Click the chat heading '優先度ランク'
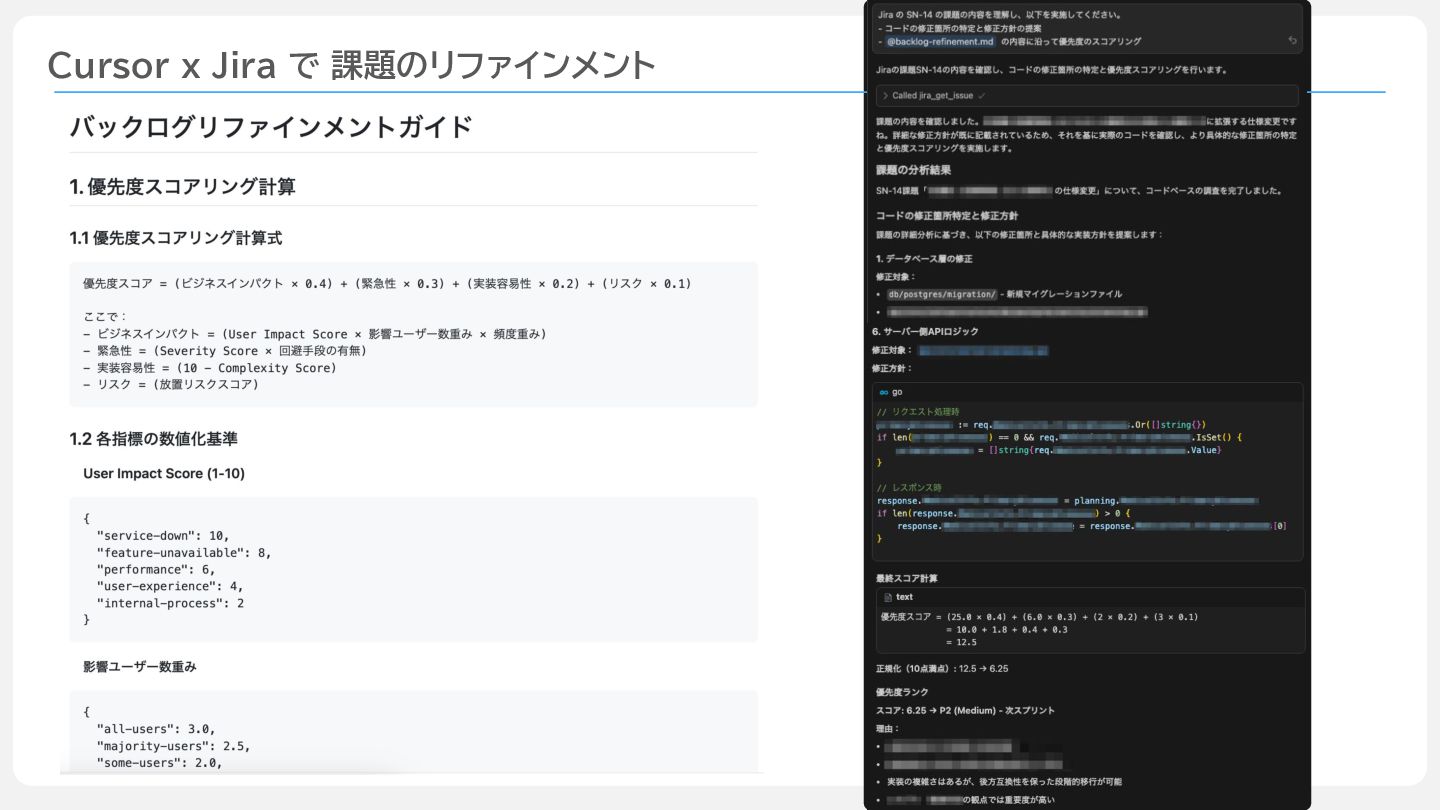Viewport: 1440px width, 810px height. coord(902,692)
